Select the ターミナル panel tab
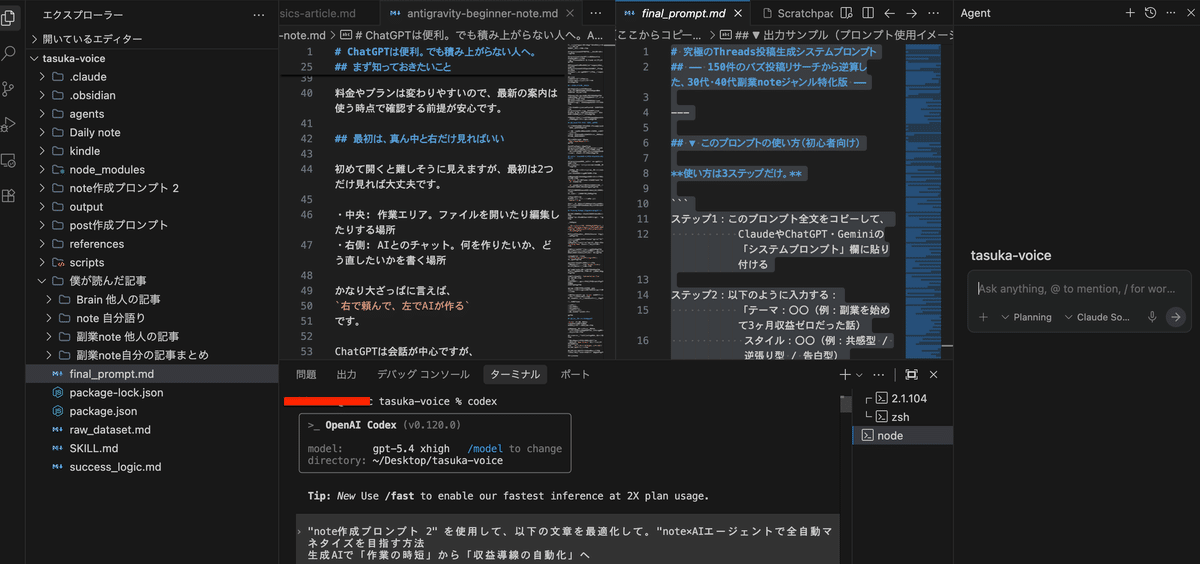Image resolution: width=1200 pixels, height=564 pixels. pyautogui.click(x=515, y=374)
